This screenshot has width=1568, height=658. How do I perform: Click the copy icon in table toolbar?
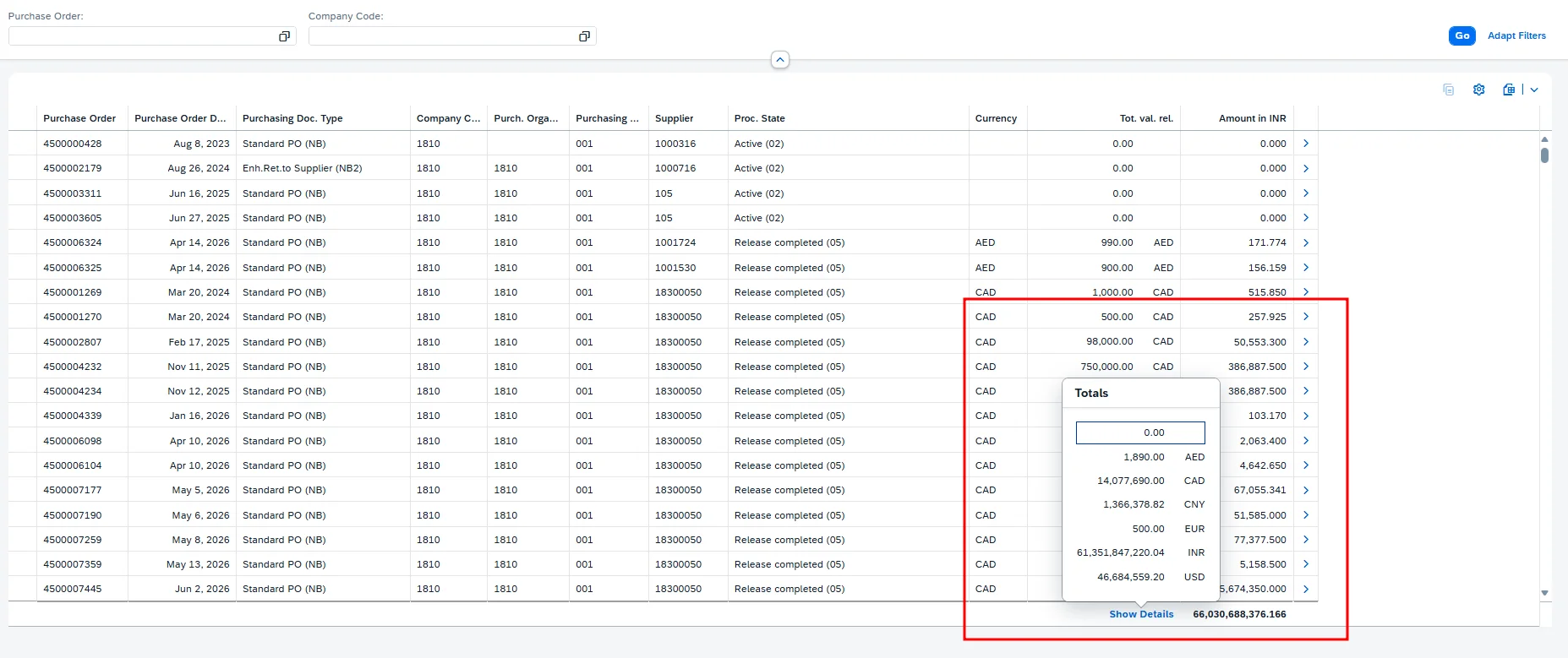[1448, 90]
